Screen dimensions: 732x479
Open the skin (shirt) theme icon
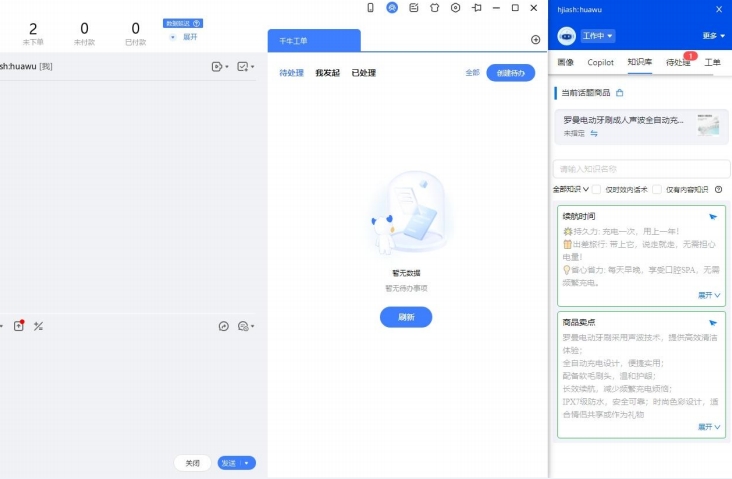tap(435, 7)
